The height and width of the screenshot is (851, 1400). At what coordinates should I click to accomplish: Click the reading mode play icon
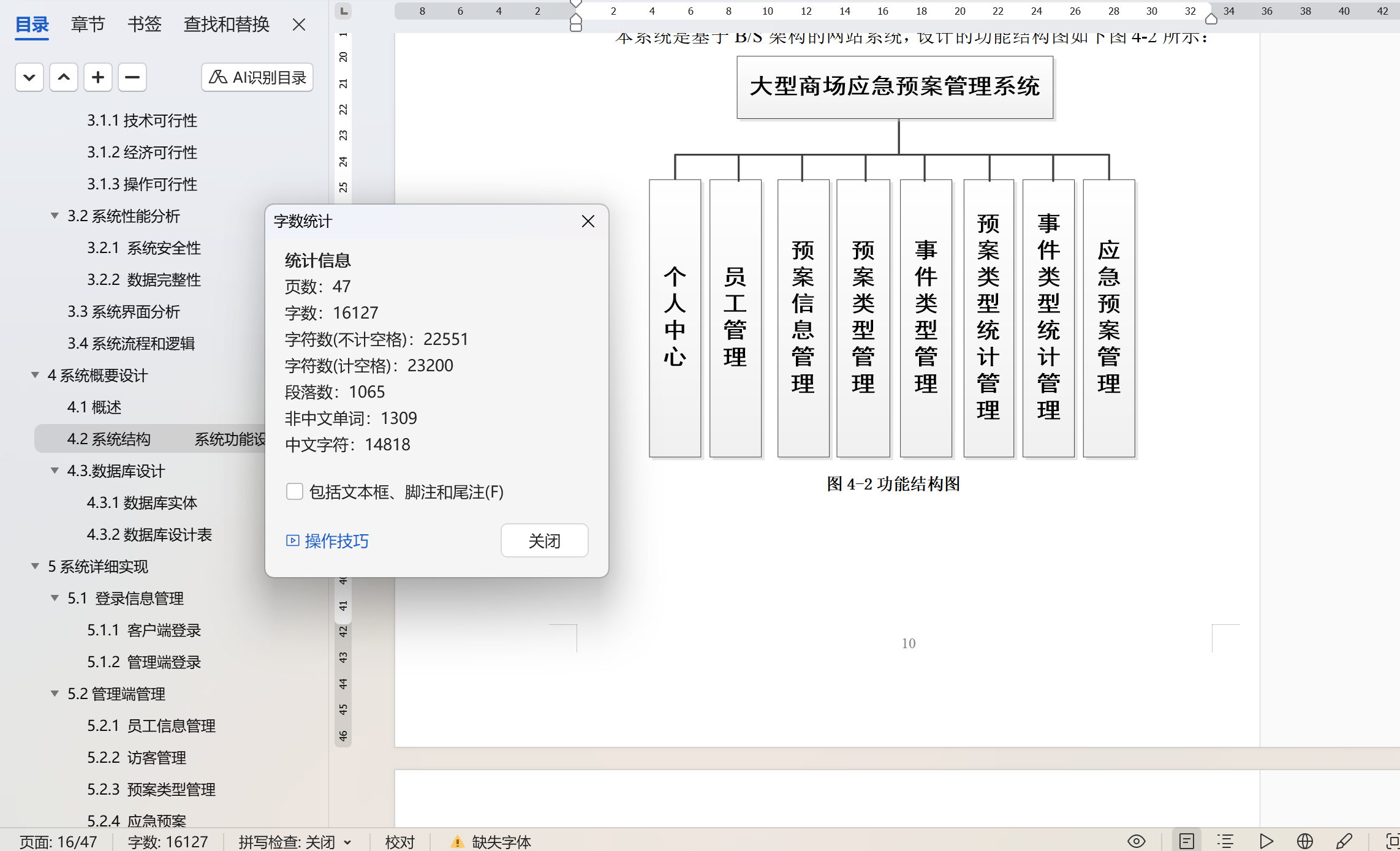[1266, 841]
